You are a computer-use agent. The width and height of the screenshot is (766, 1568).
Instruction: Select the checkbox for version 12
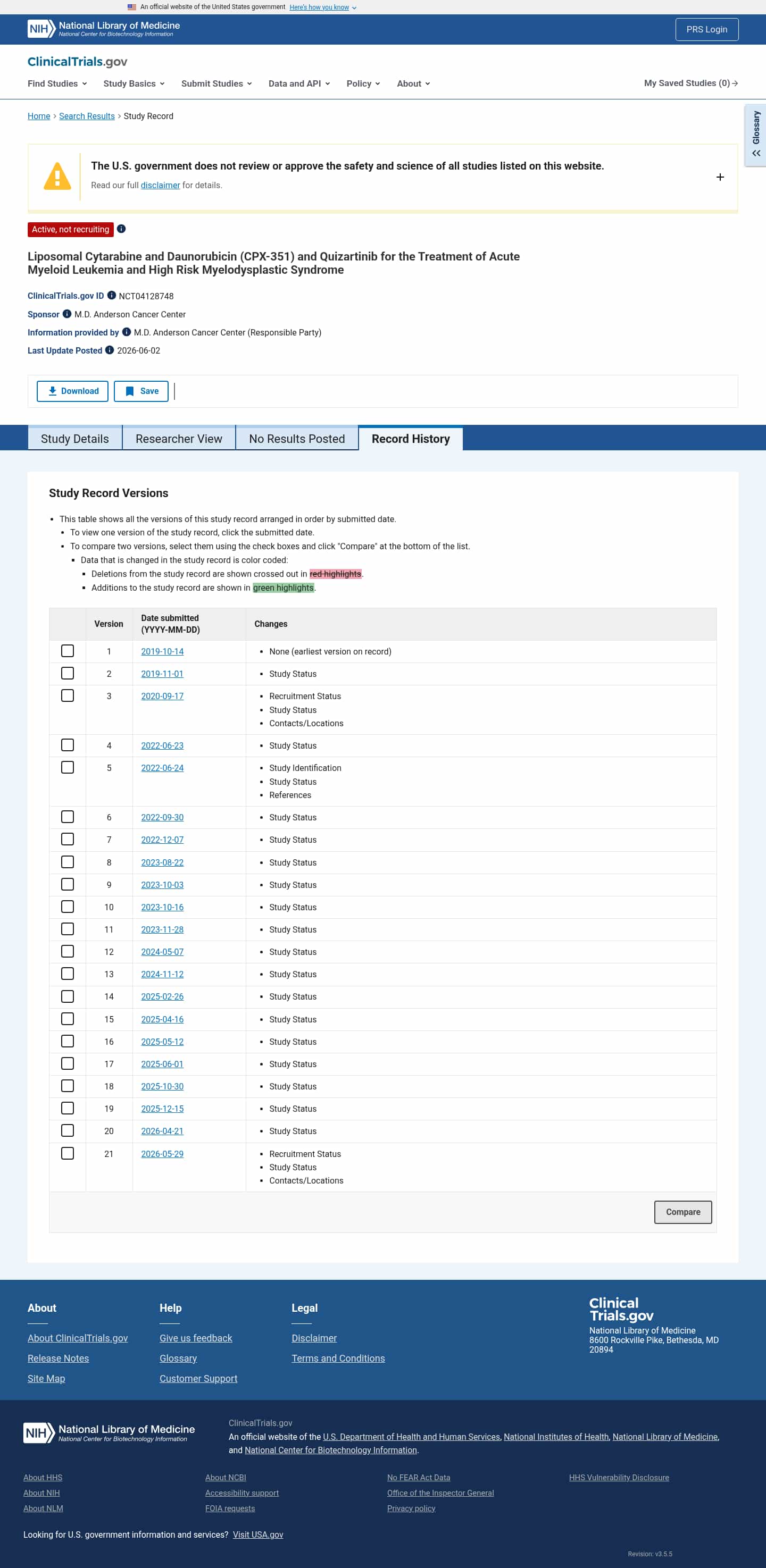coord(68,951)
